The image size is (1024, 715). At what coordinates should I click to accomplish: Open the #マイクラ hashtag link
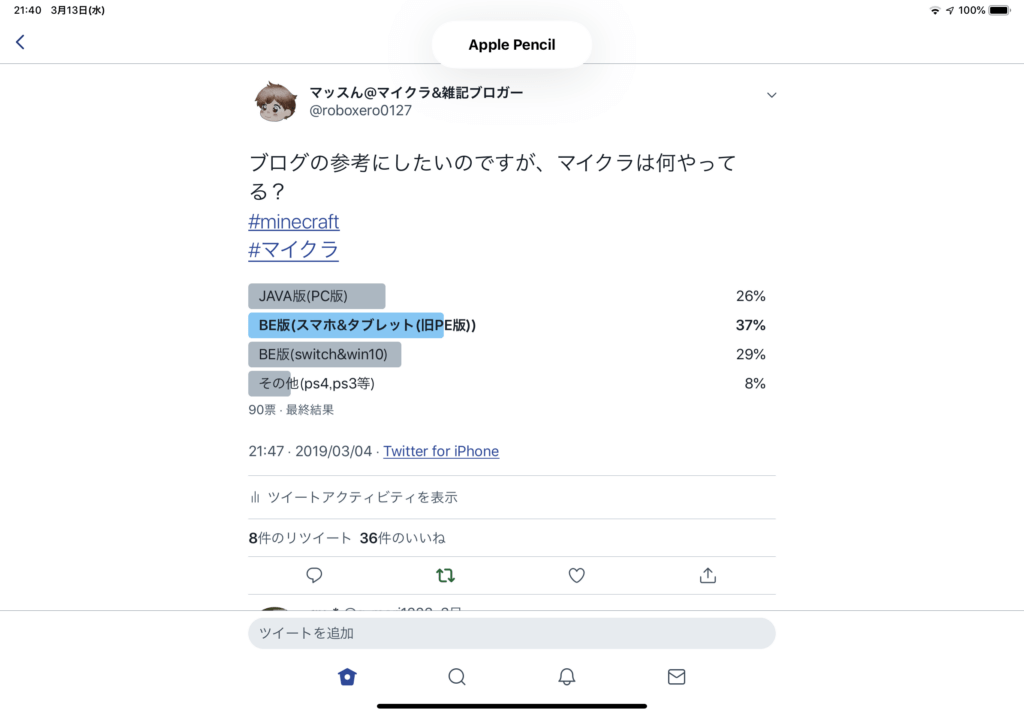[294, 250]
